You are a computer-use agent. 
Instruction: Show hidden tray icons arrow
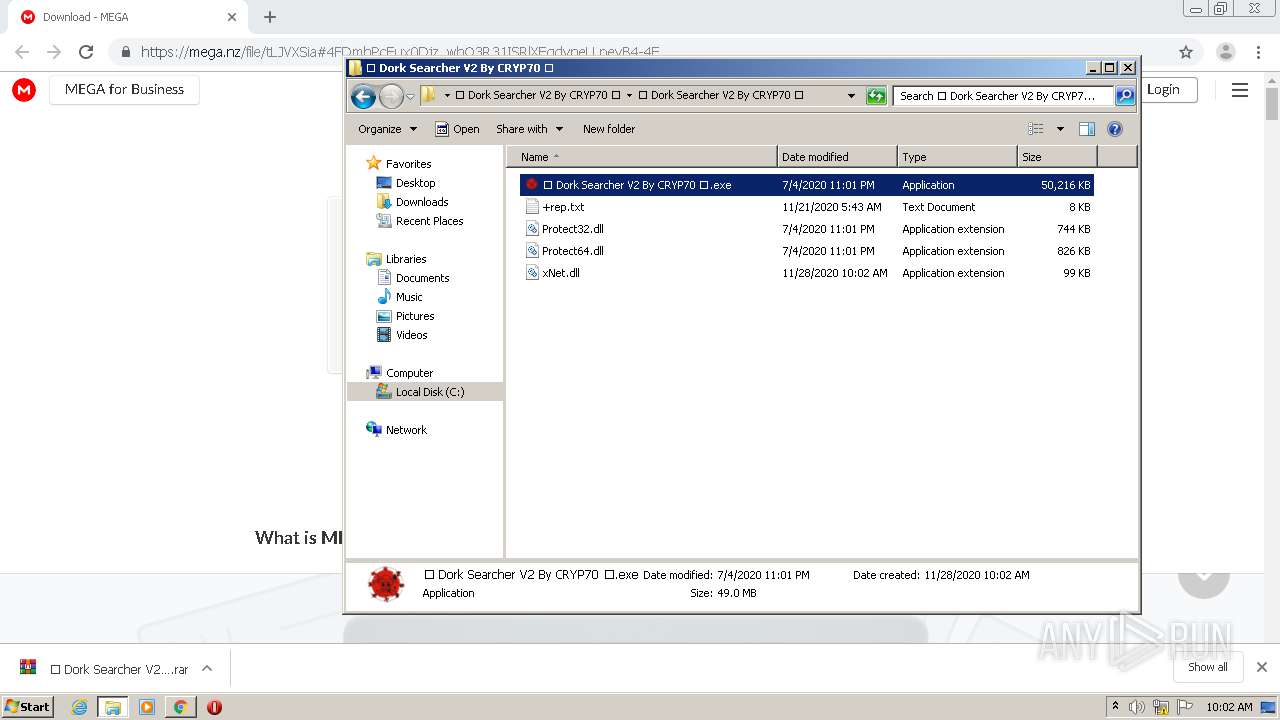1115,707
